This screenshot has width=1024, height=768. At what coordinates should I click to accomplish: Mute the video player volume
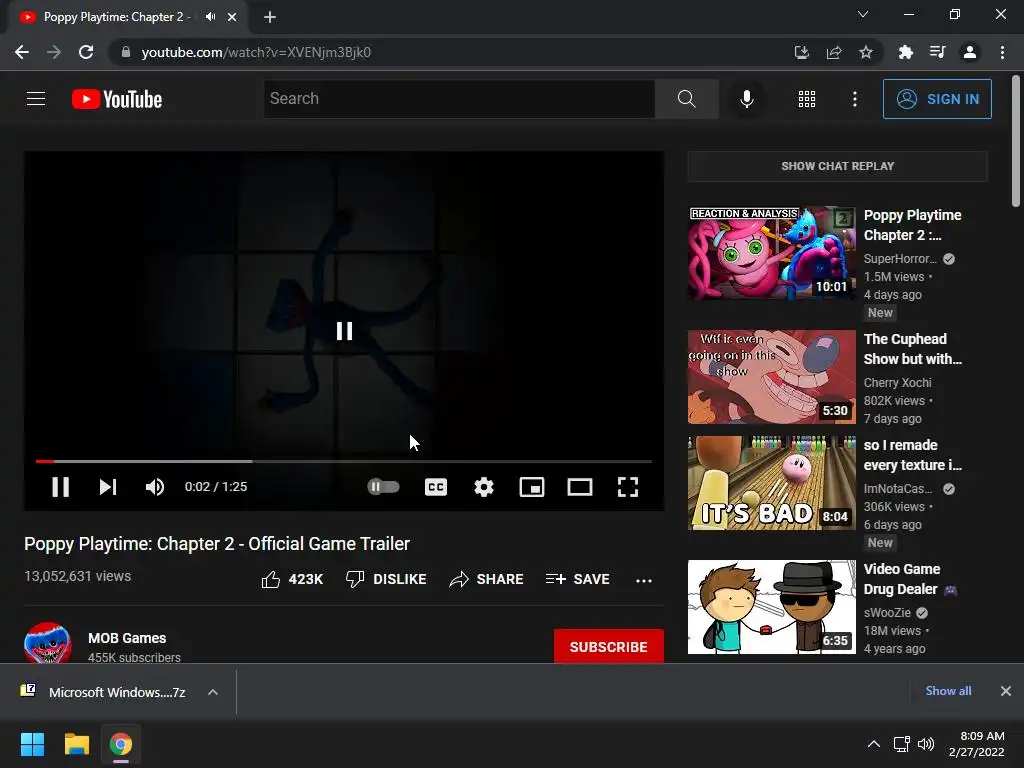tap(155, 487)
